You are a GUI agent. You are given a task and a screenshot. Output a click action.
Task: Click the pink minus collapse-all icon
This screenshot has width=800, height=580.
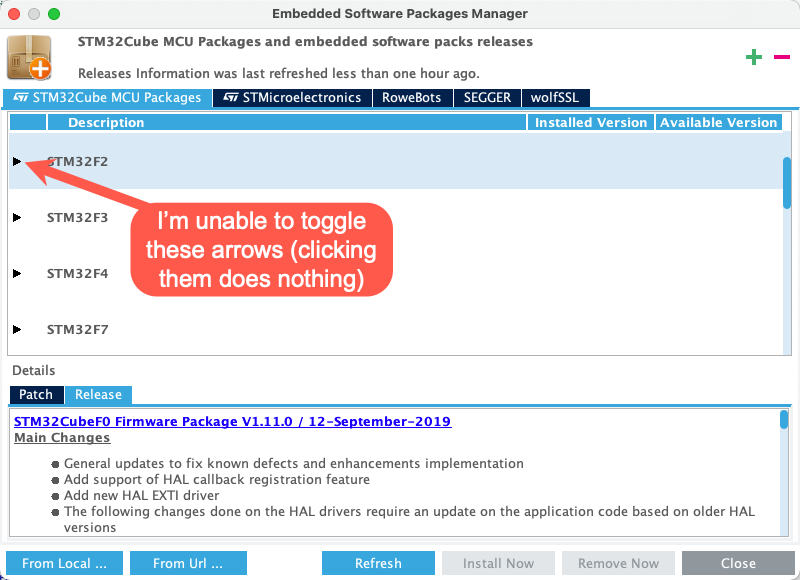point(782,57)
